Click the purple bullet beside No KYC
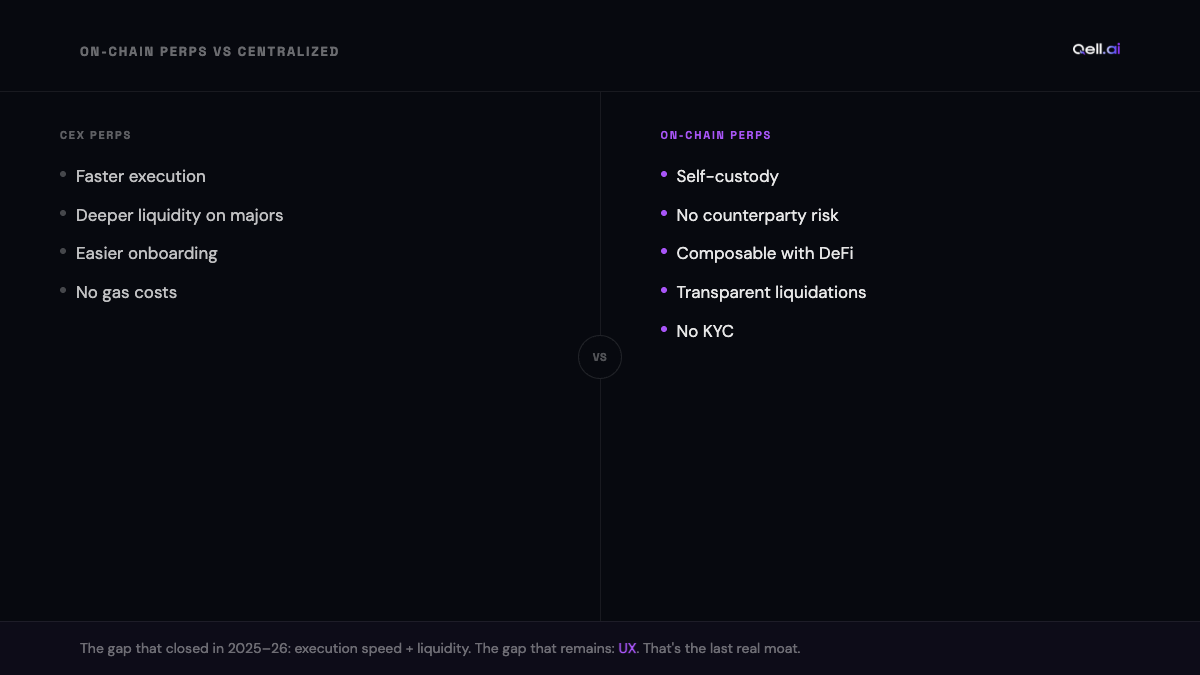Screen dimensions: 1200x675 point(664,328)
